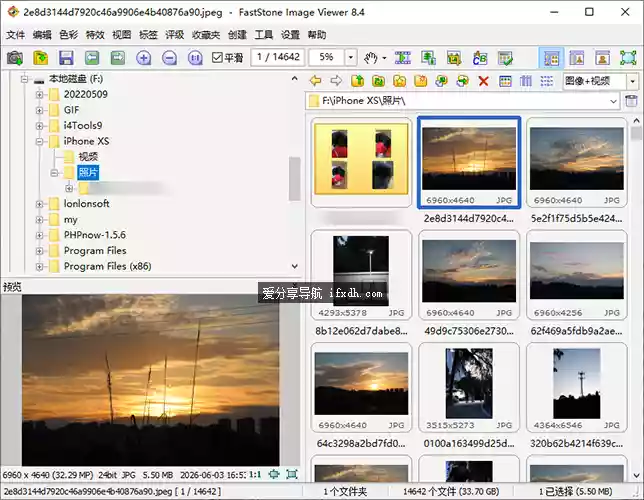This screenshot has height=500, width=644.
Task: Go to the previous image
Action: click(x=92, y=58)
